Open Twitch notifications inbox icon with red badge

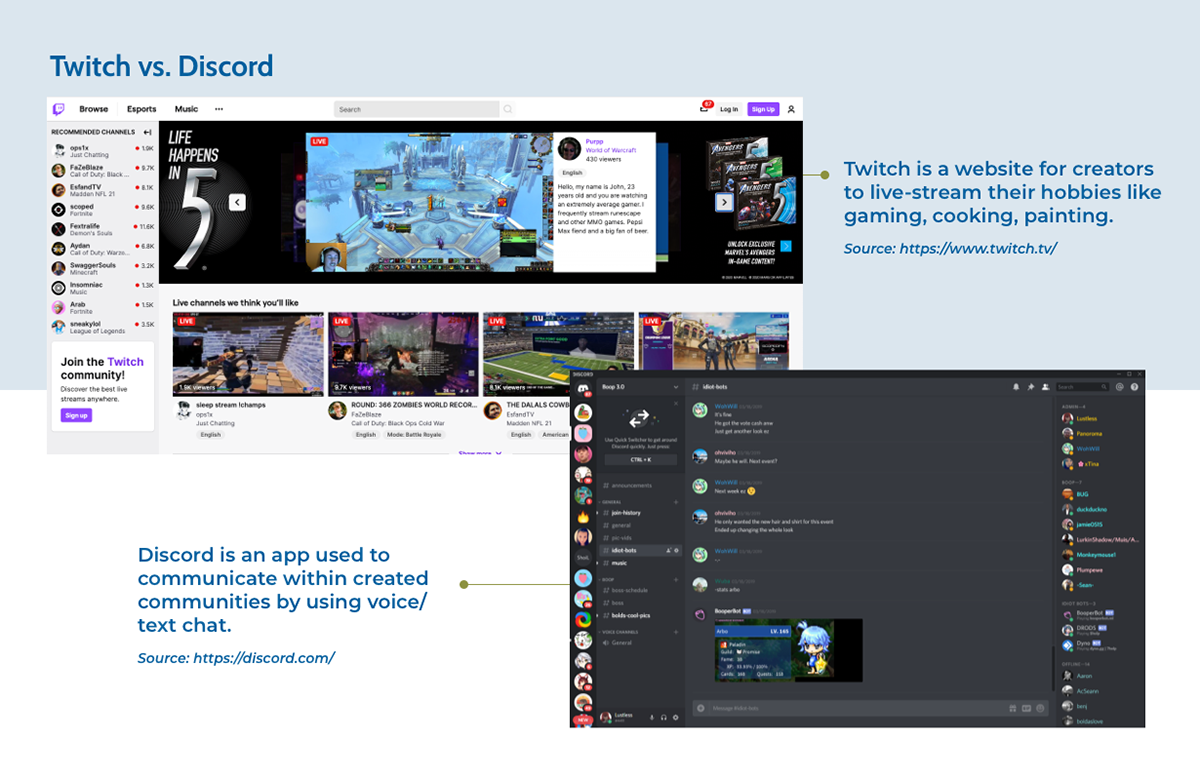pos(706,108)
